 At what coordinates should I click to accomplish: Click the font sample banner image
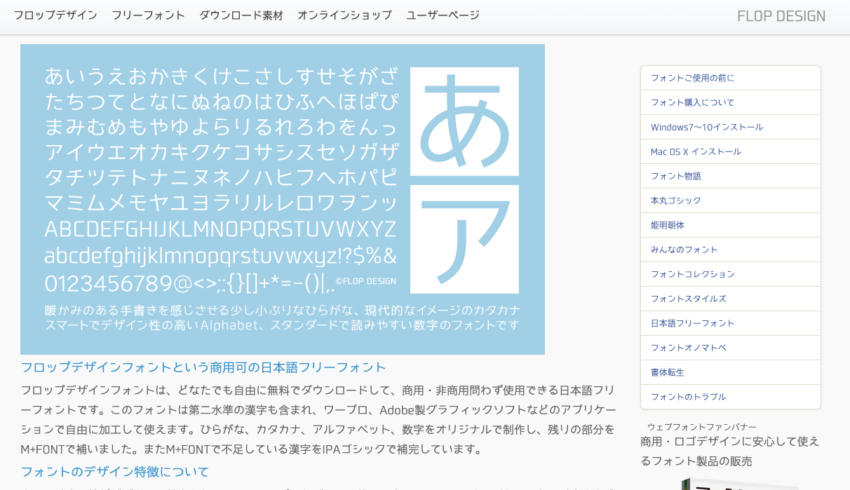click(x=282, y=199)
